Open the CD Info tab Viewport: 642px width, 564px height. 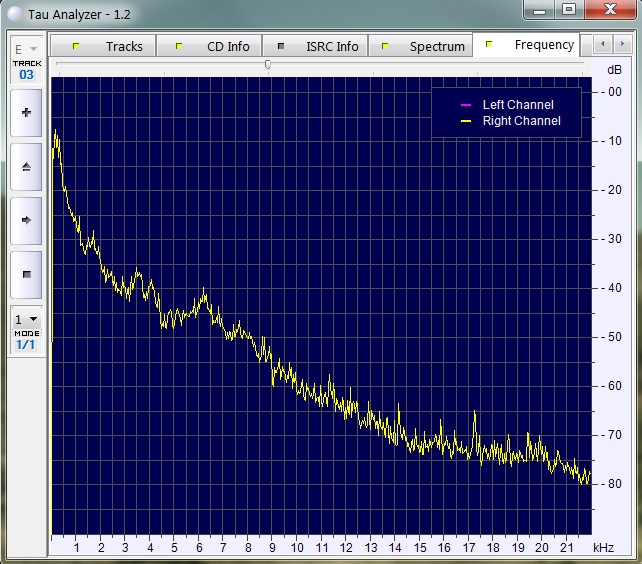point(215,46)
